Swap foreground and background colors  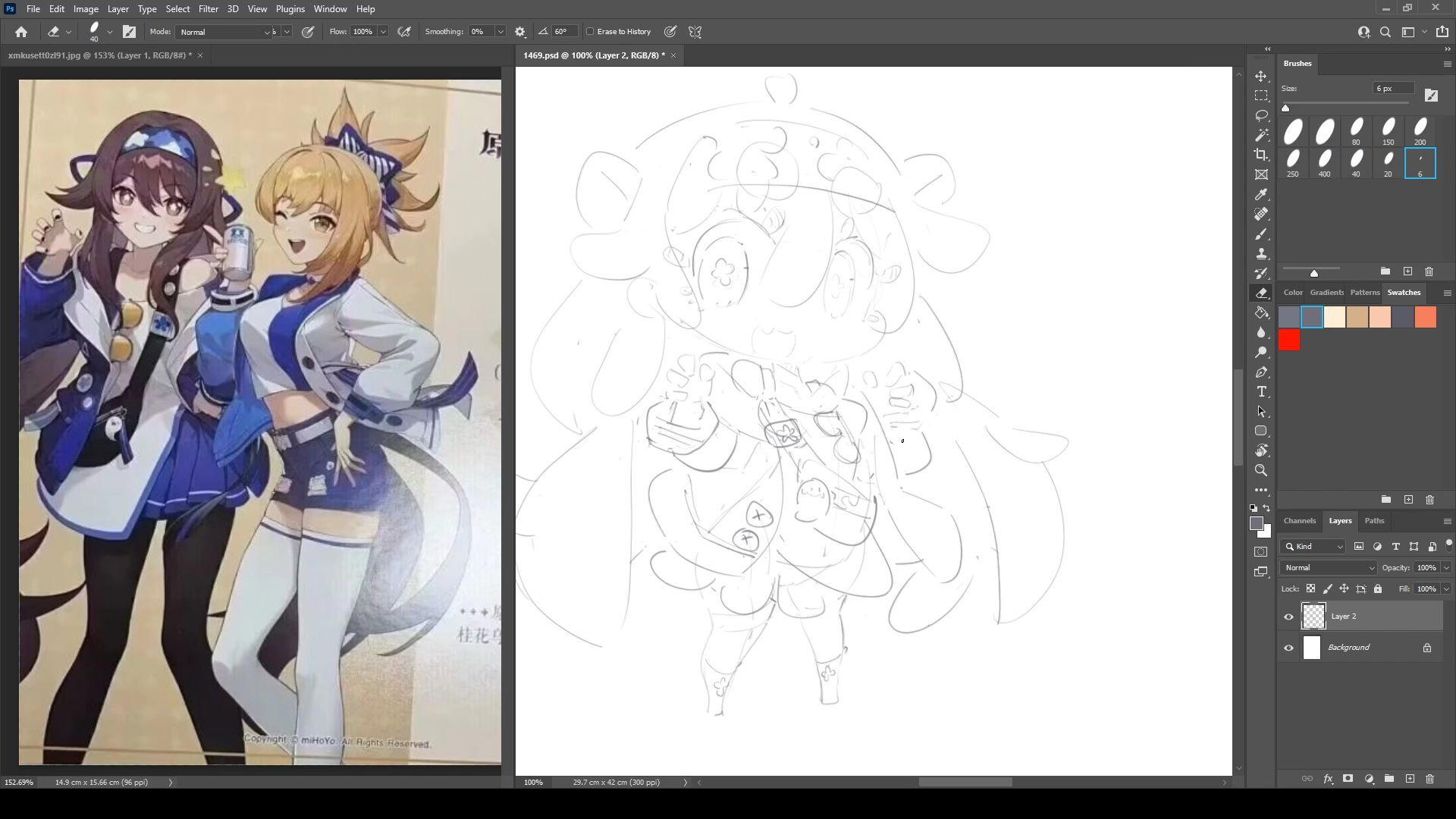click(x=1267, y=508)
